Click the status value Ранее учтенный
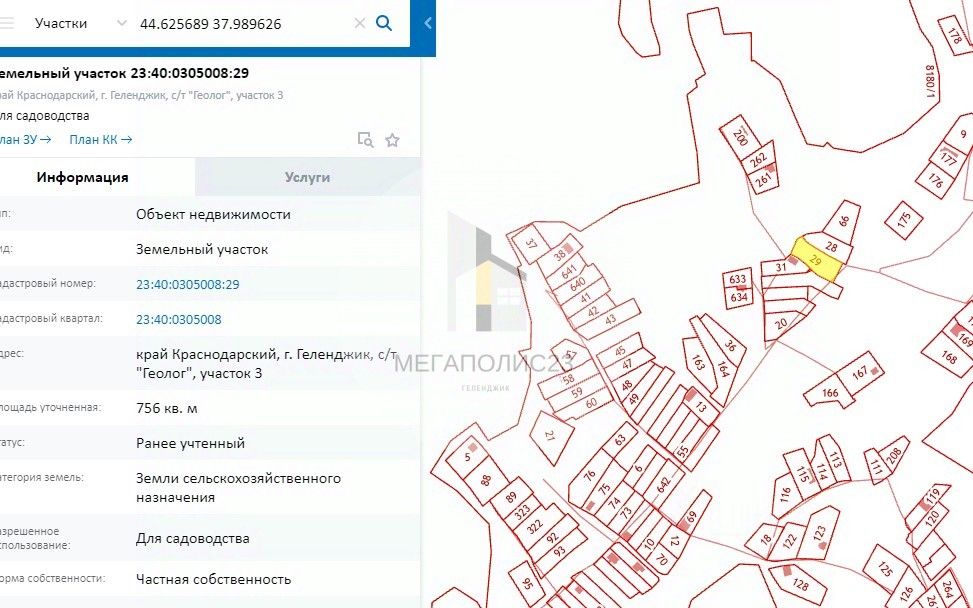This screenshot has width=973, height=608. click(x=191, y=443)
